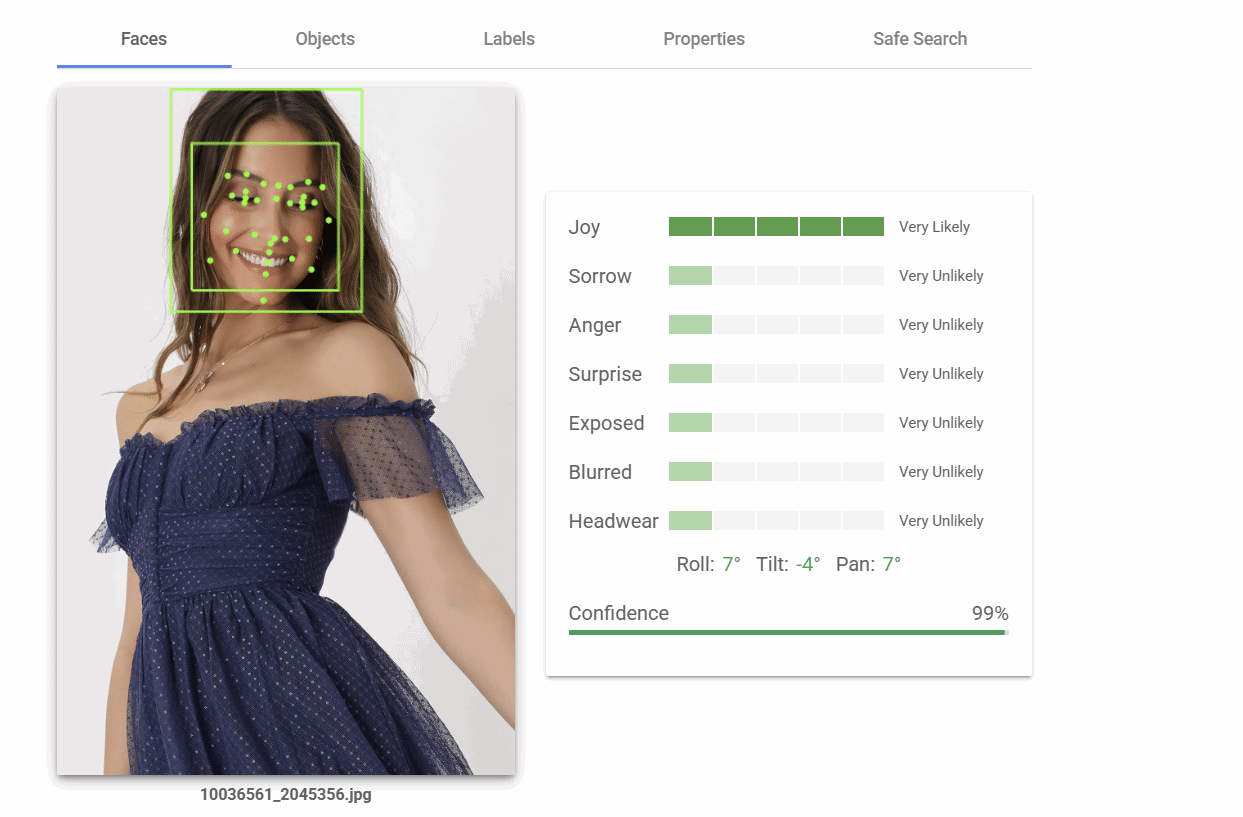Click the Exposed rating bar
Screen dimensions: 1243x817
(777, 422)
